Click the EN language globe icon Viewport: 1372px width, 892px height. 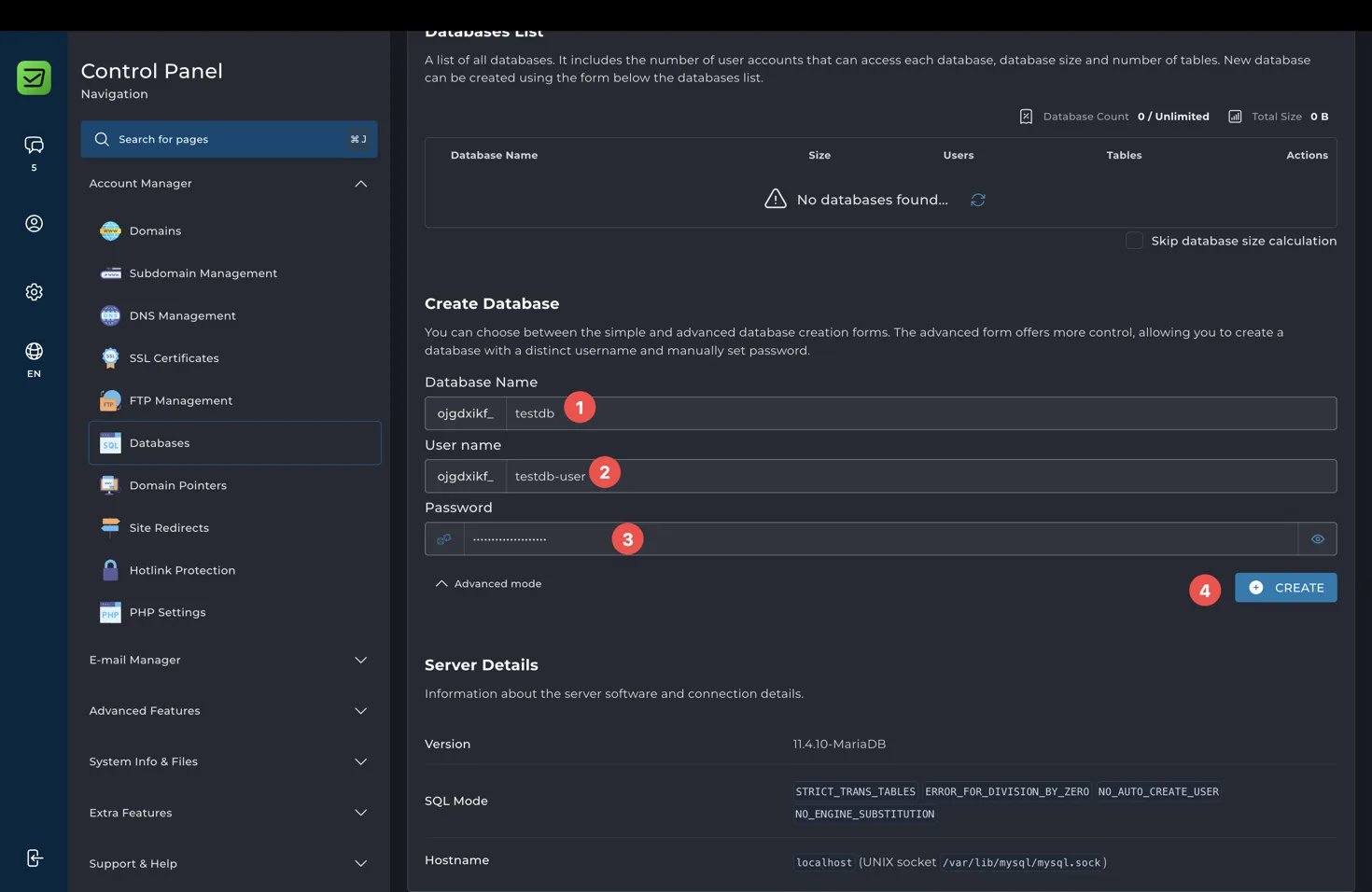34,351
